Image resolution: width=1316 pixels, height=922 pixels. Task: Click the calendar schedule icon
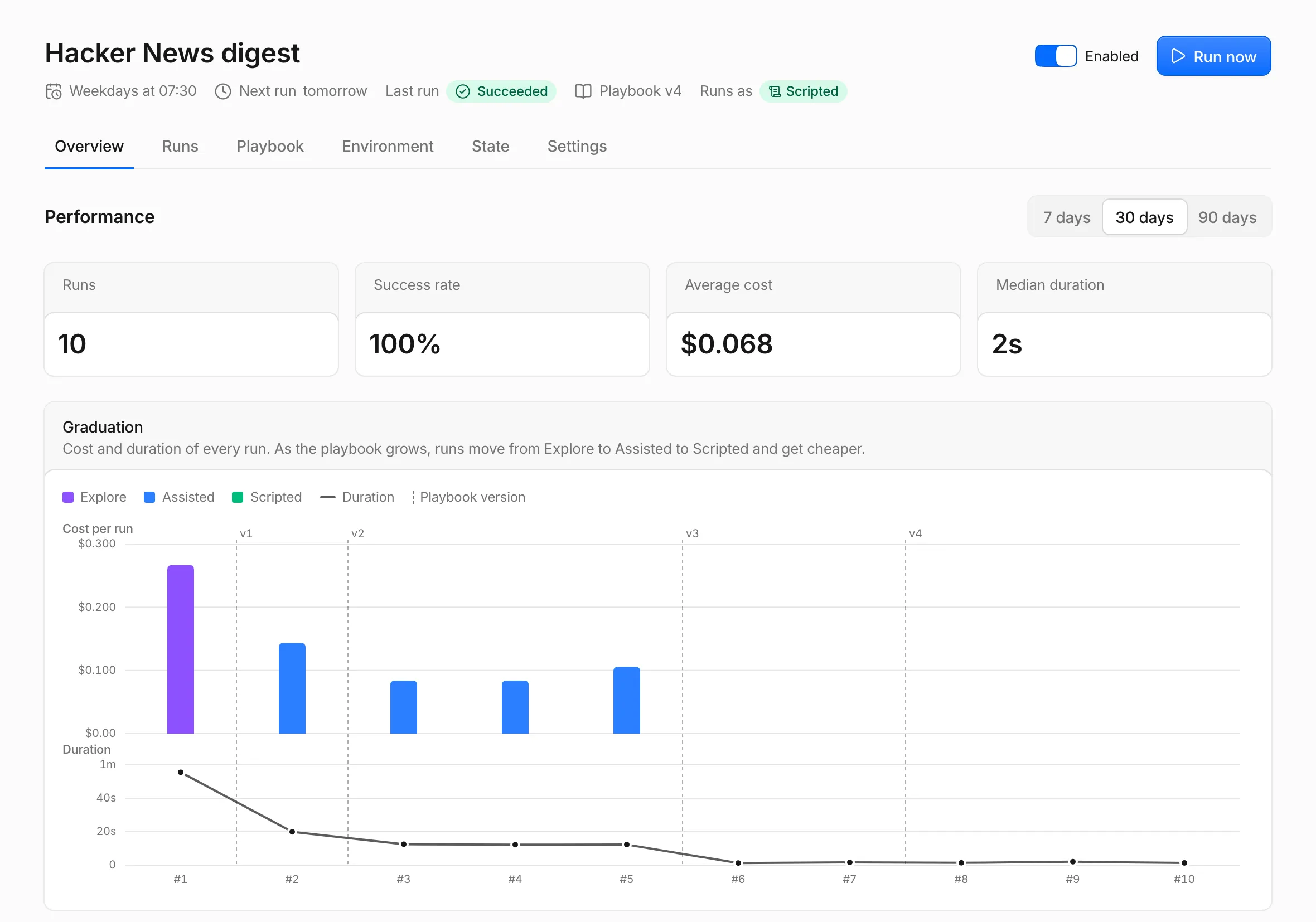(54, 91)
